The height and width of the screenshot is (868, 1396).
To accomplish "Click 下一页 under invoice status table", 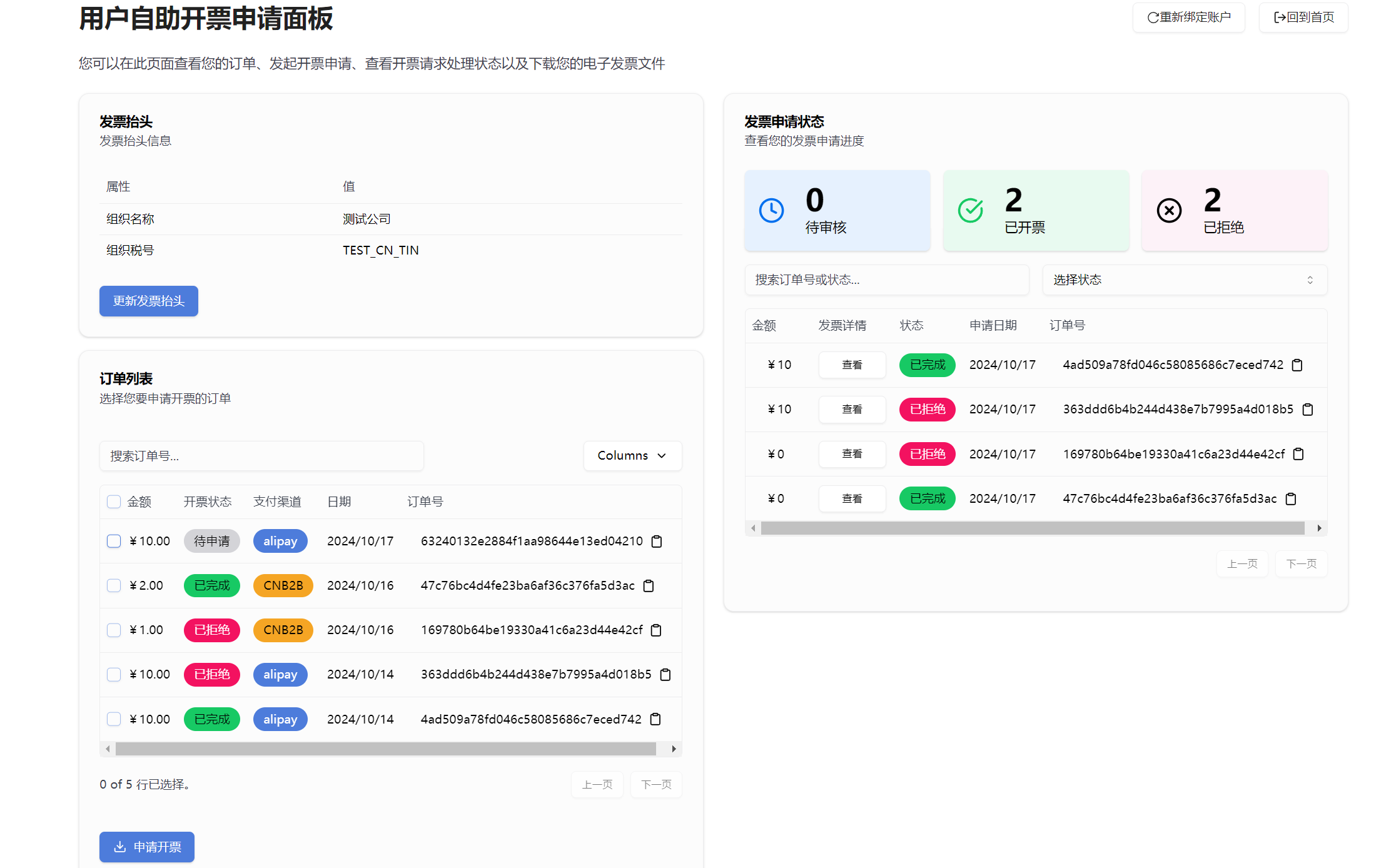I will (1301, 564).
